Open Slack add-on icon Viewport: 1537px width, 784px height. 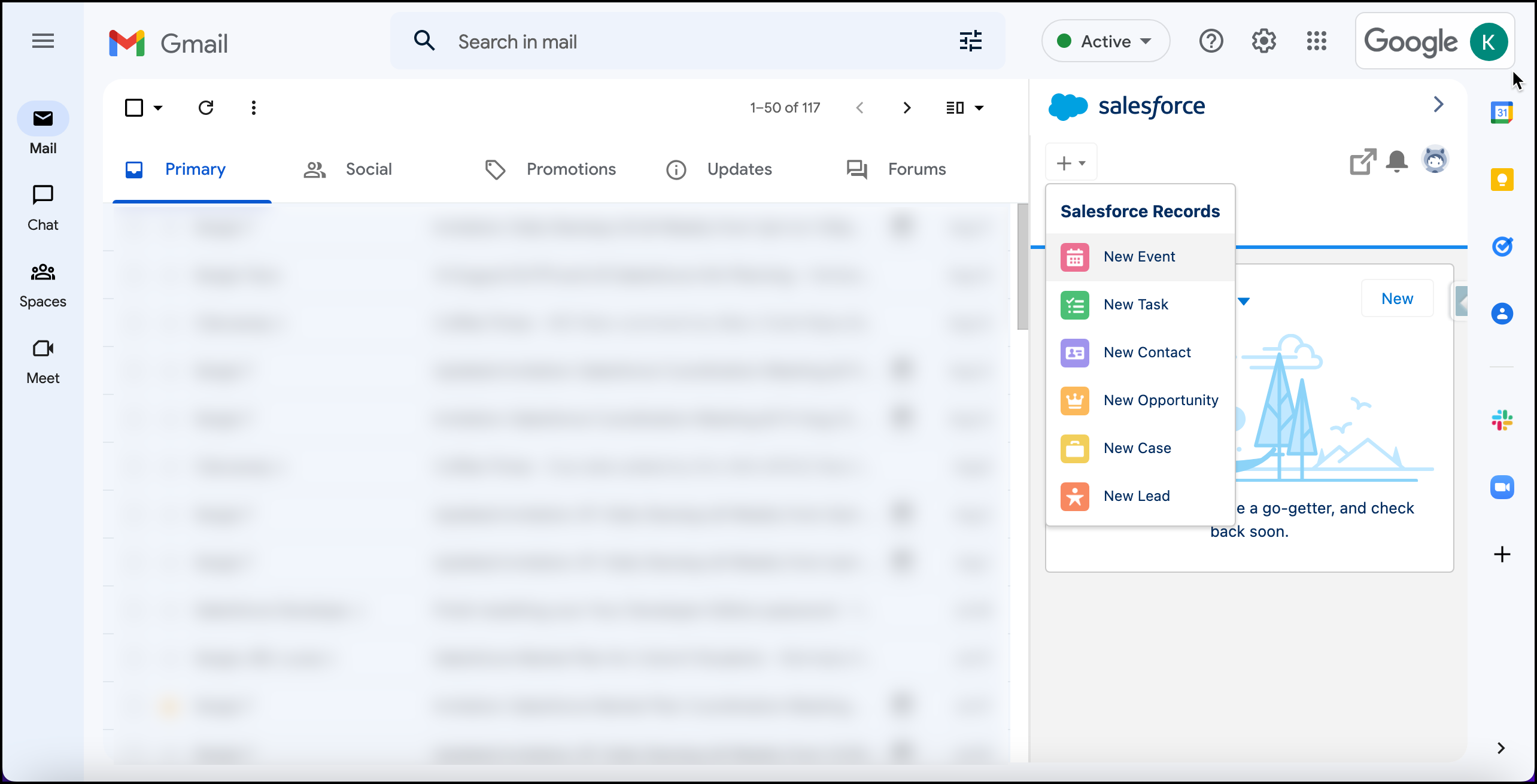click(1502, 420)
